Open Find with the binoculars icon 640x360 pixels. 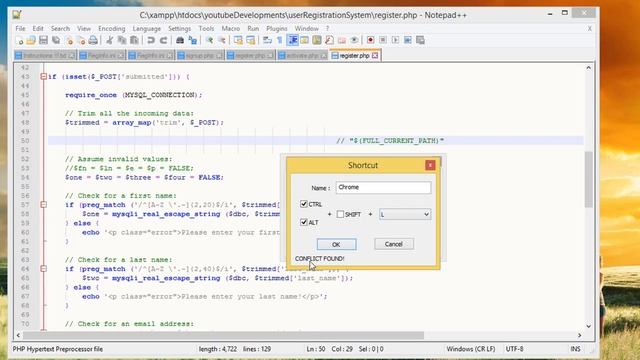180,40
